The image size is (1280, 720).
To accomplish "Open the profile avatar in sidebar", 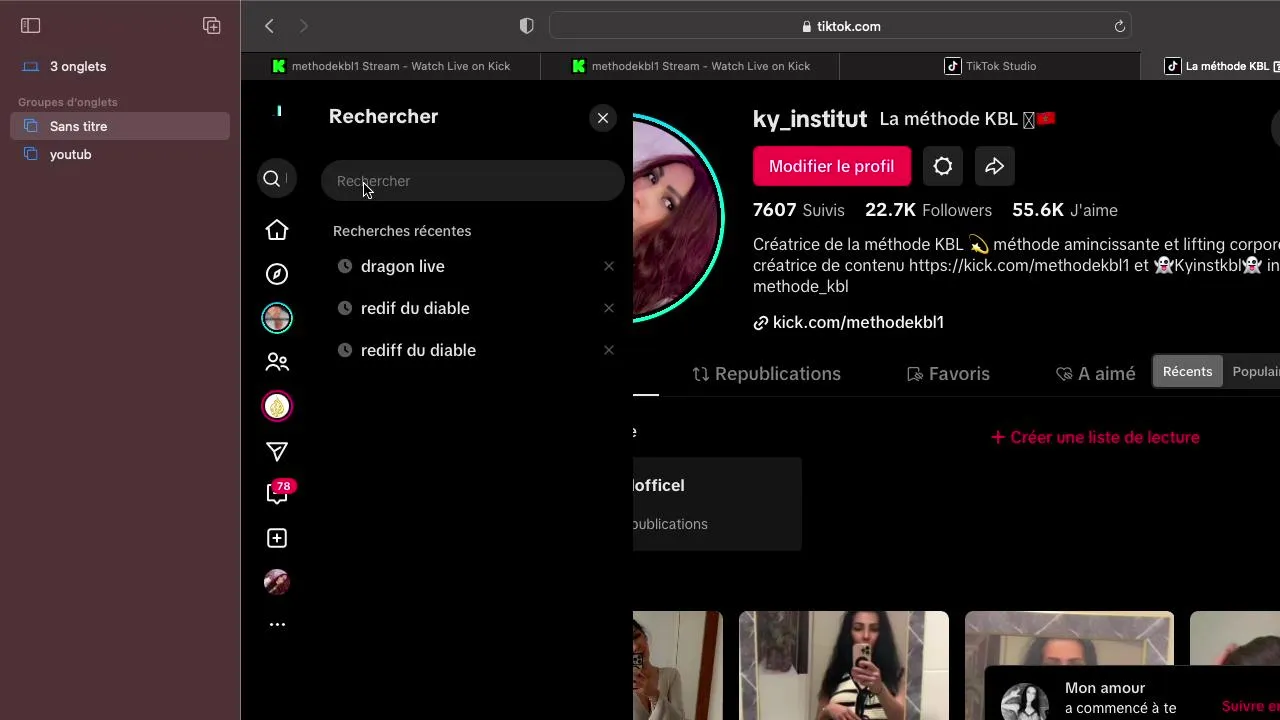I will point(277,582).
